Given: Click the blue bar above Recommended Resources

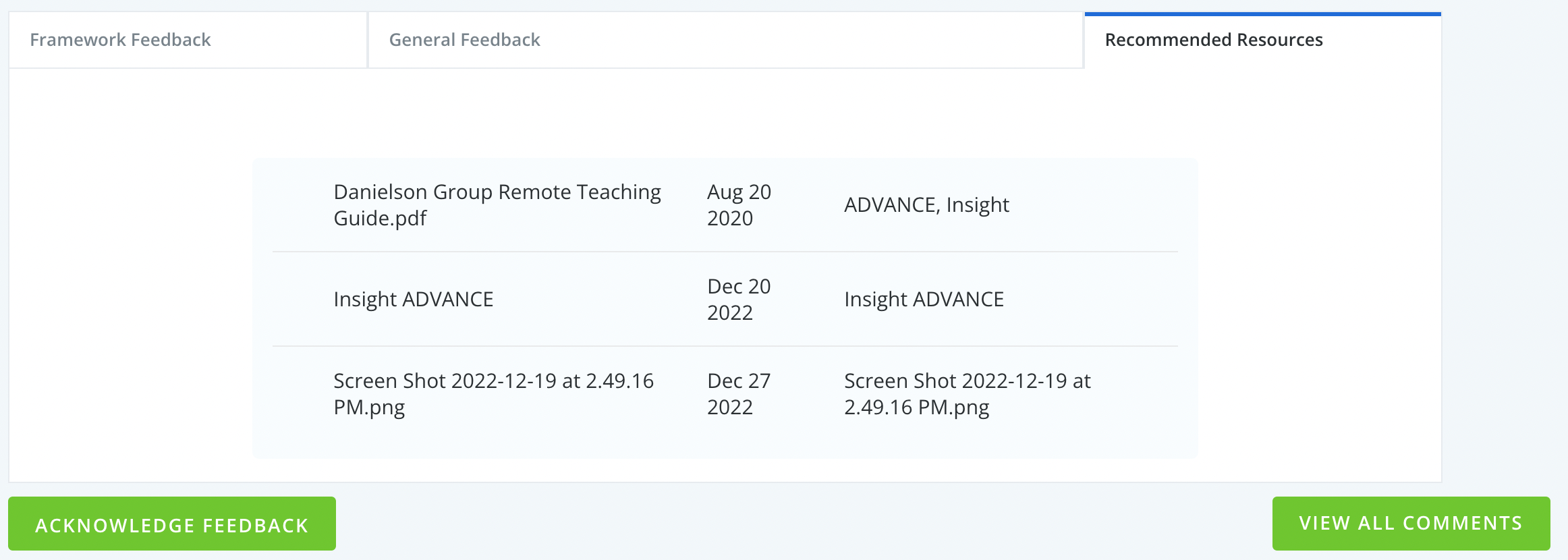Looking at the screenshot, I should click(1262, 13).
